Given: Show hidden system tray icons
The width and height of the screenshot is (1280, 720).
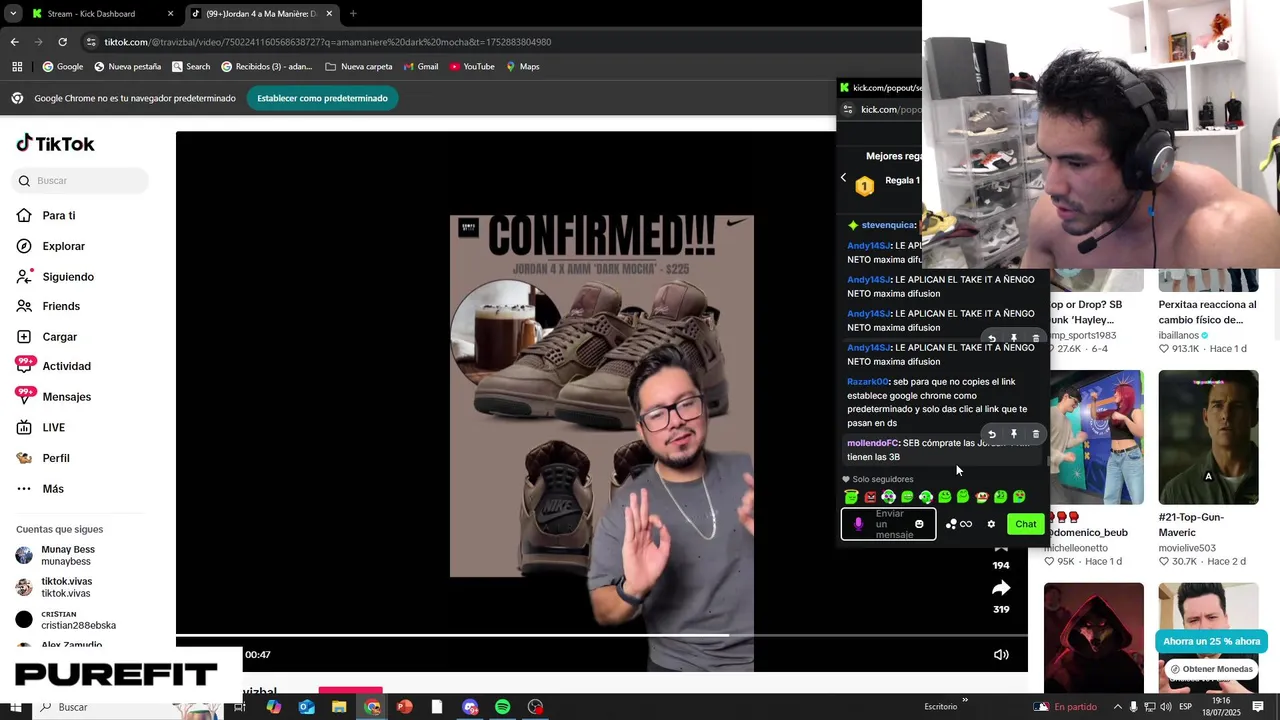Looking at the screenshot, I should (x=1117, y=707).
